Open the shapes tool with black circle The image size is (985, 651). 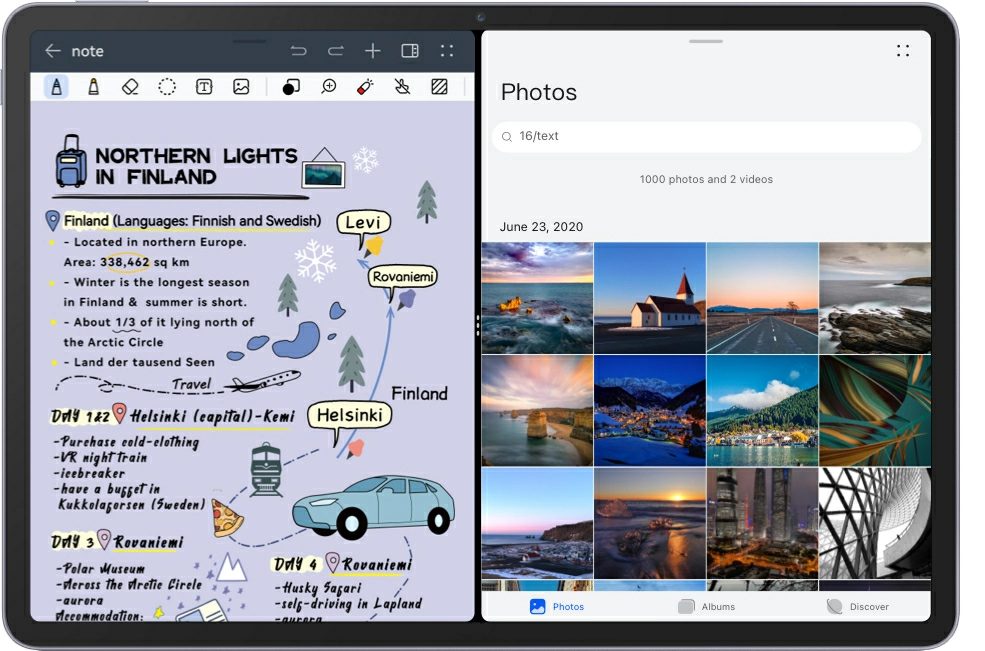[x=291, y=87]
